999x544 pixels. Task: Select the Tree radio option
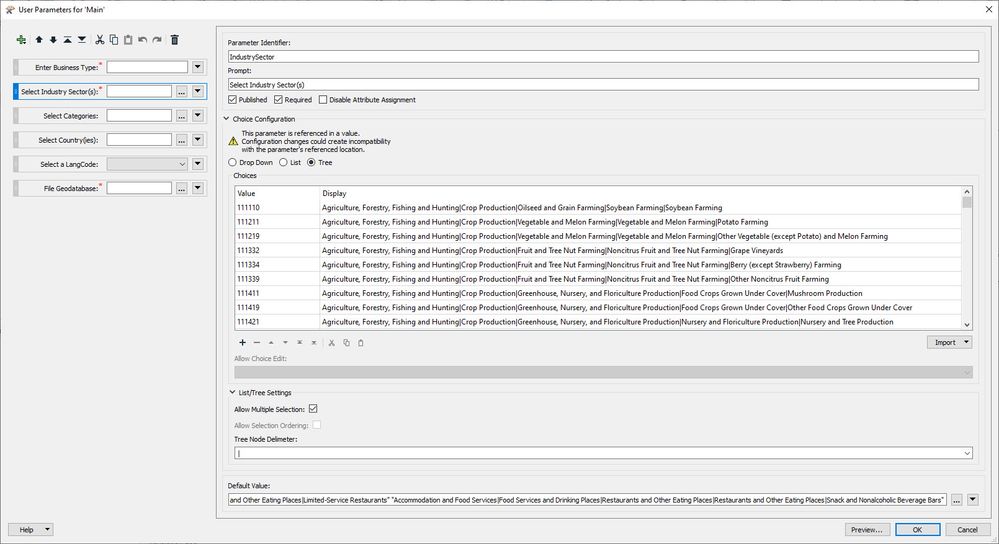click(312, 162)
